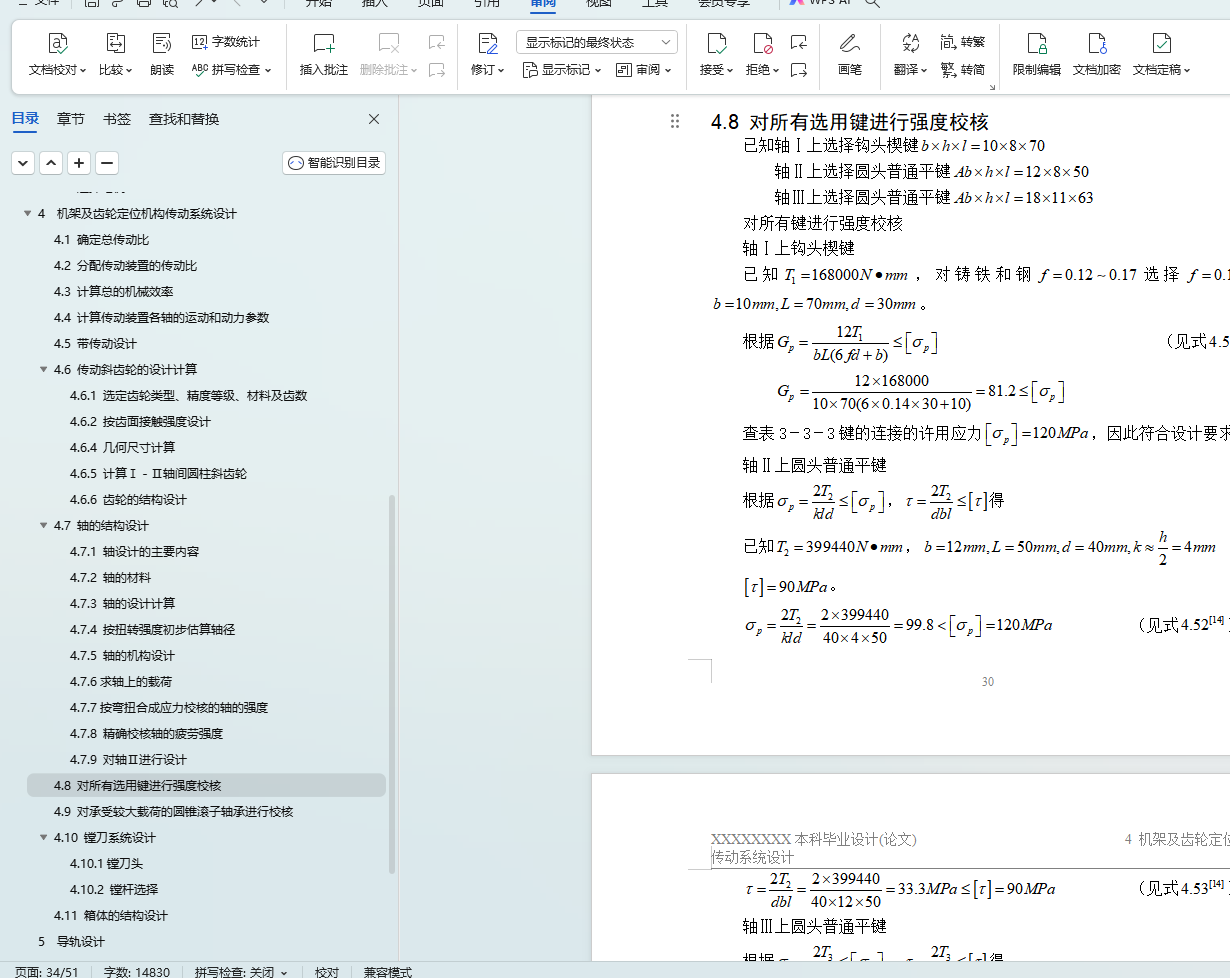This screenshot has height=978, width=1230.
Task: Switch to the 目录 navigation tab
Action: click(x=25, y=119)
